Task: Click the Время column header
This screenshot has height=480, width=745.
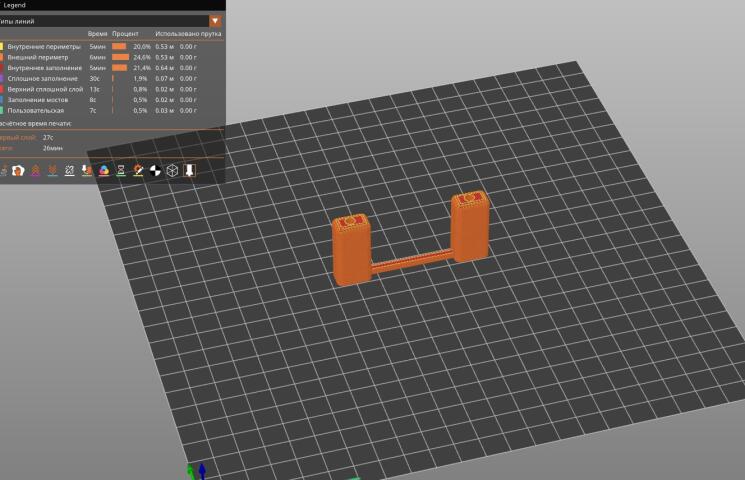Action: [97, 34]
